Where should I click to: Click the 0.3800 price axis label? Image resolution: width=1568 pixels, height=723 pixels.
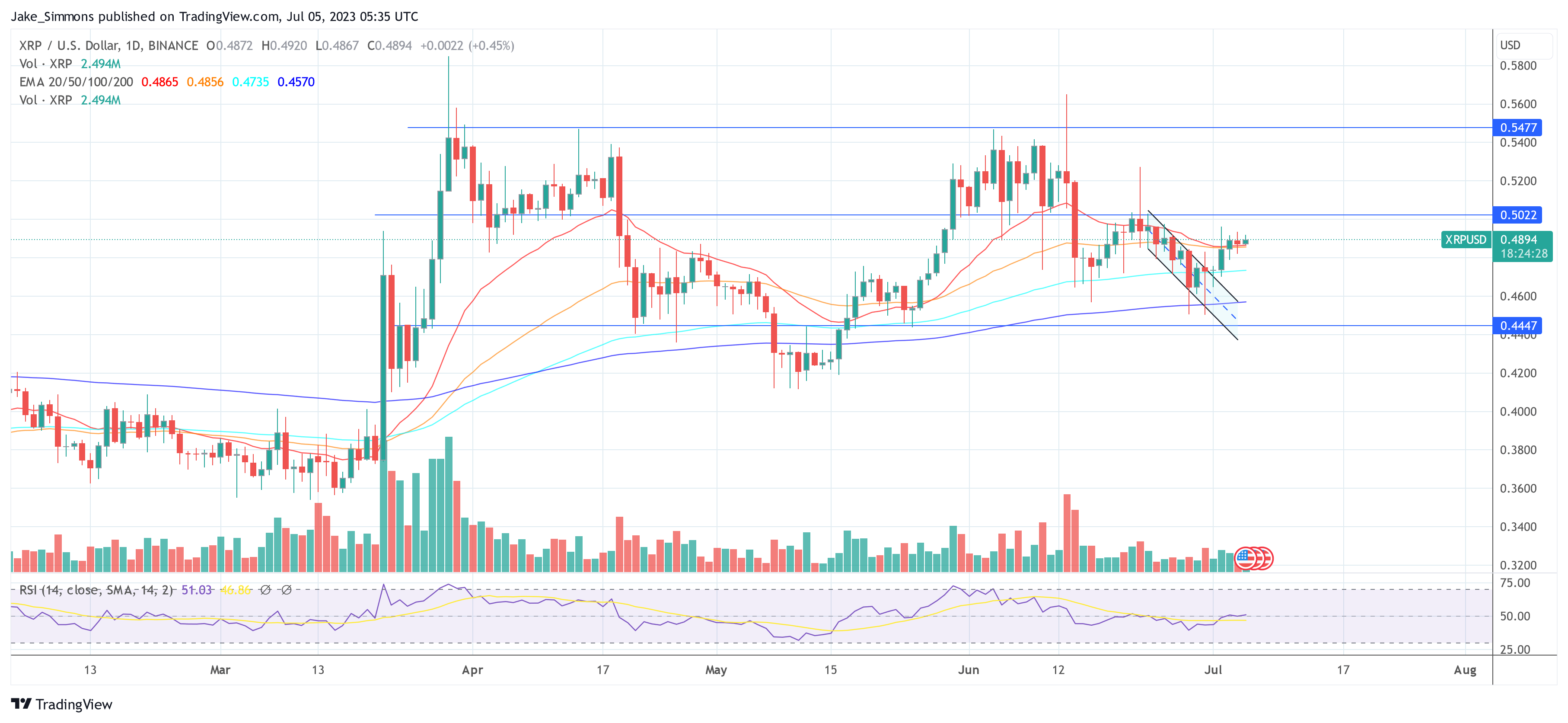click(1518, 450)
